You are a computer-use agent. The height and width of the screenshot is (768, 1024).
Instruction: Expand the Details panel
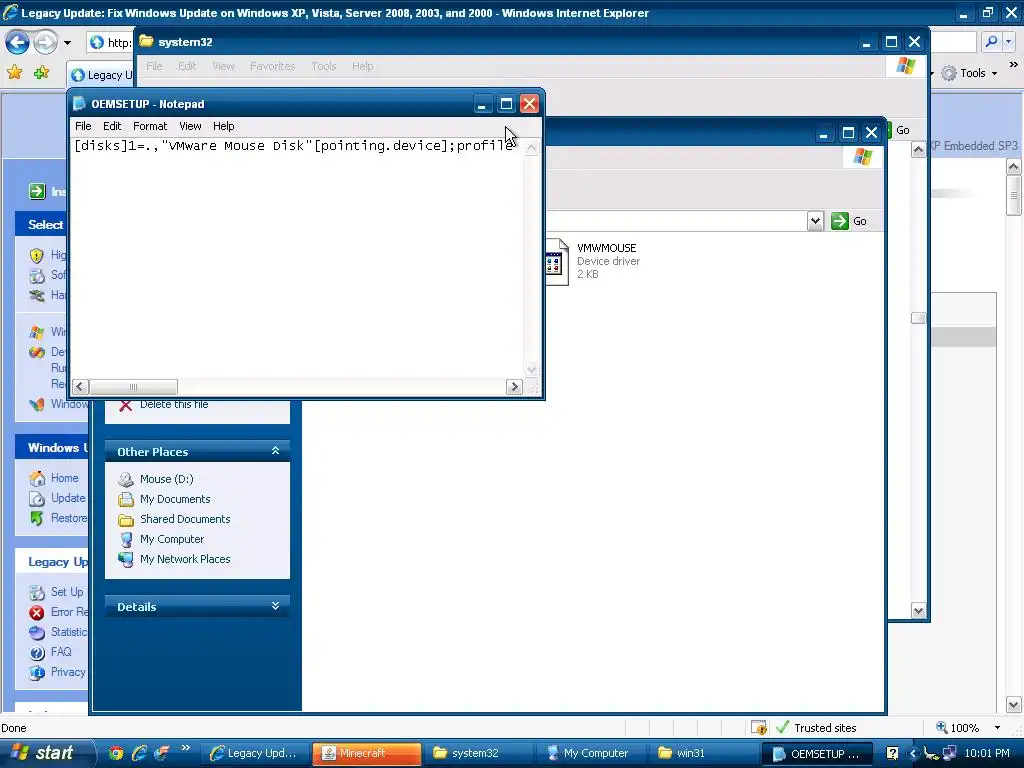pyautogui.click(x=275, y=606)
